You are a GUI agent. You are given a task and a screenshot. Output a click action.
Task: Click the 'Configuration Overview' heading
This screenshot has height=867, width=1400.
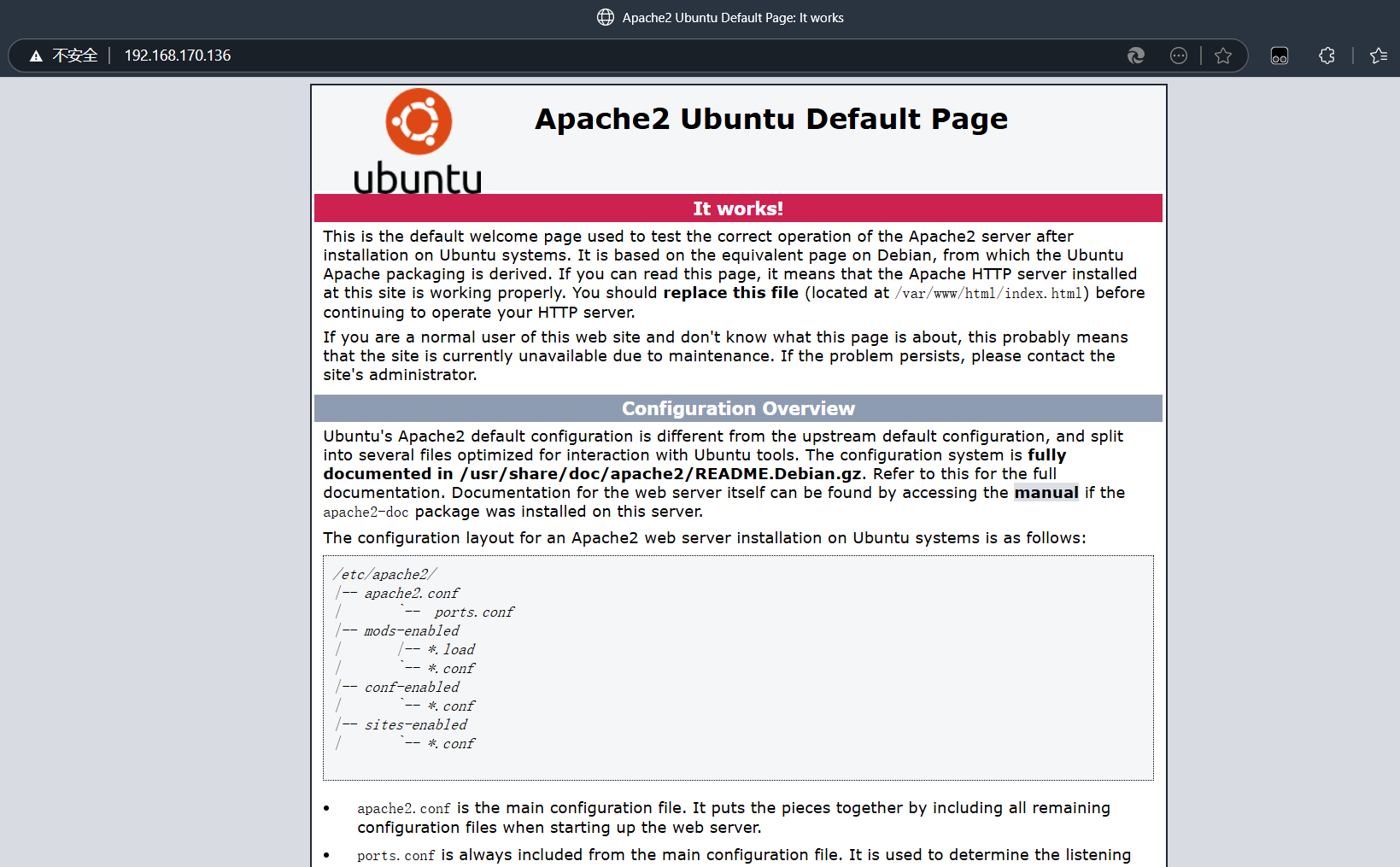pos(738,408)
